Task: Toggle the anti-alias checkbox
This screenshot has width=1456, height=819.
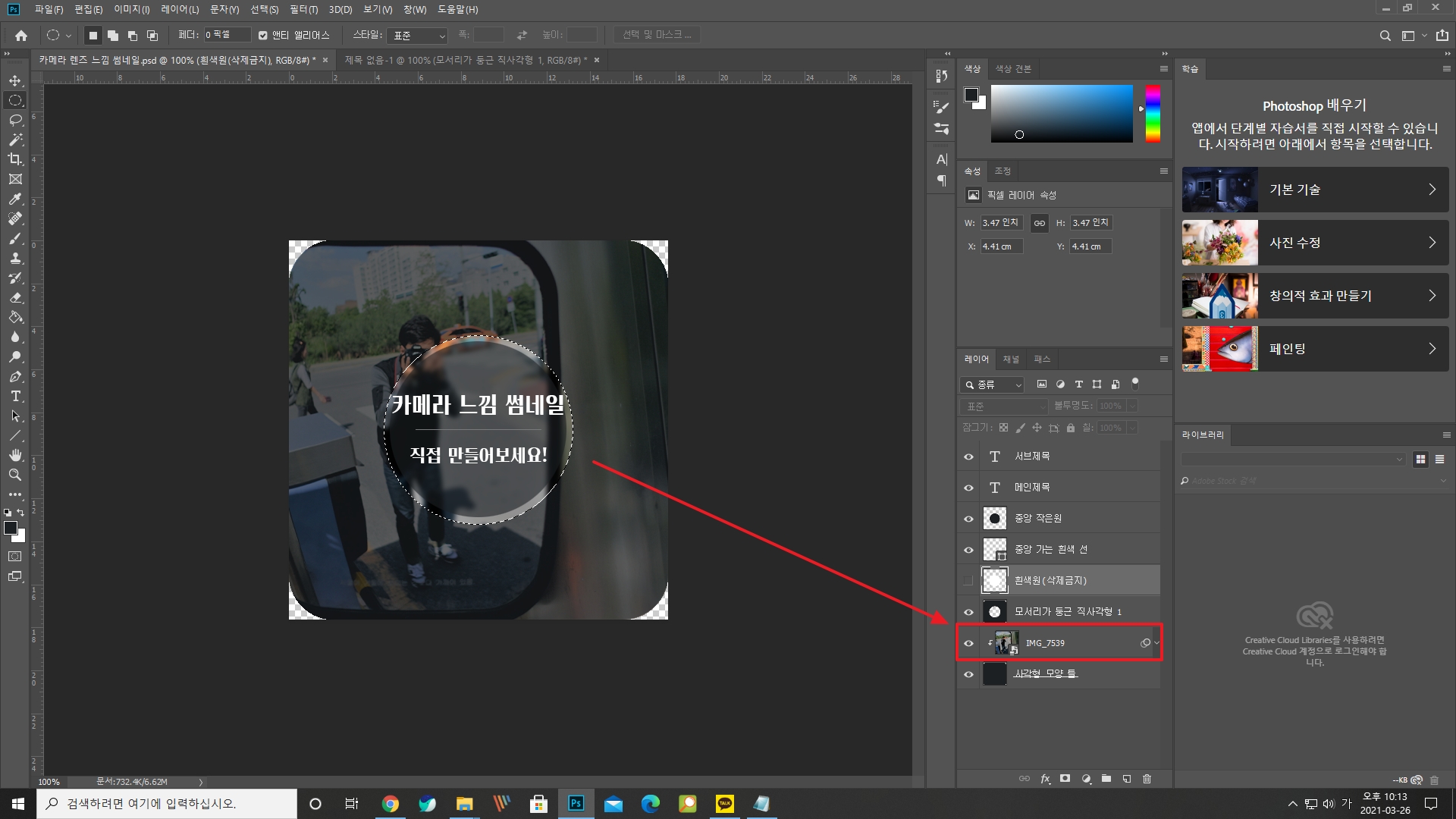Action: pos(263,36)
